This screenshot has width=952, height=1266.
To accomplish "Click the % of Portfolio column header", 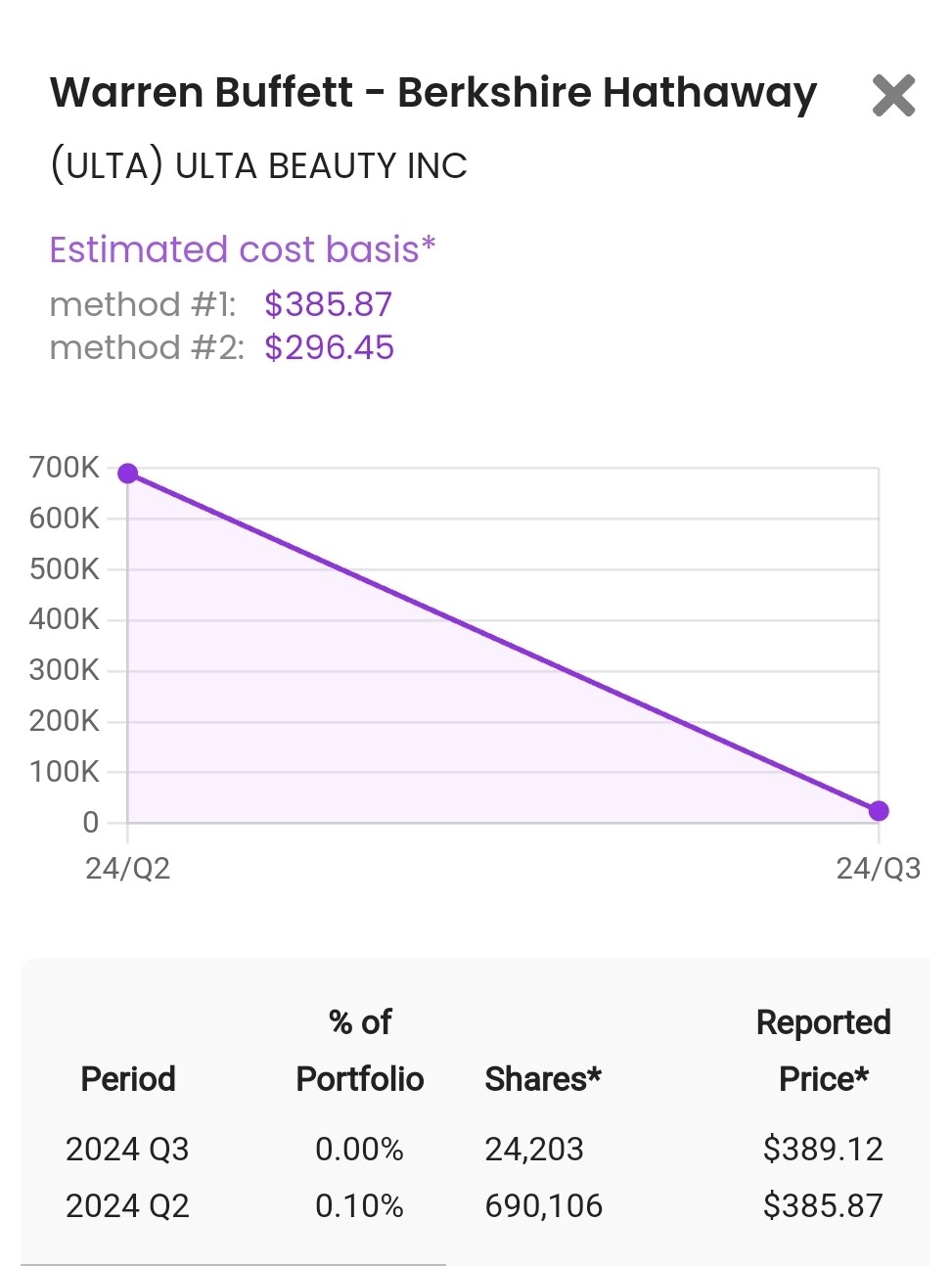I will pos(360,1051).
